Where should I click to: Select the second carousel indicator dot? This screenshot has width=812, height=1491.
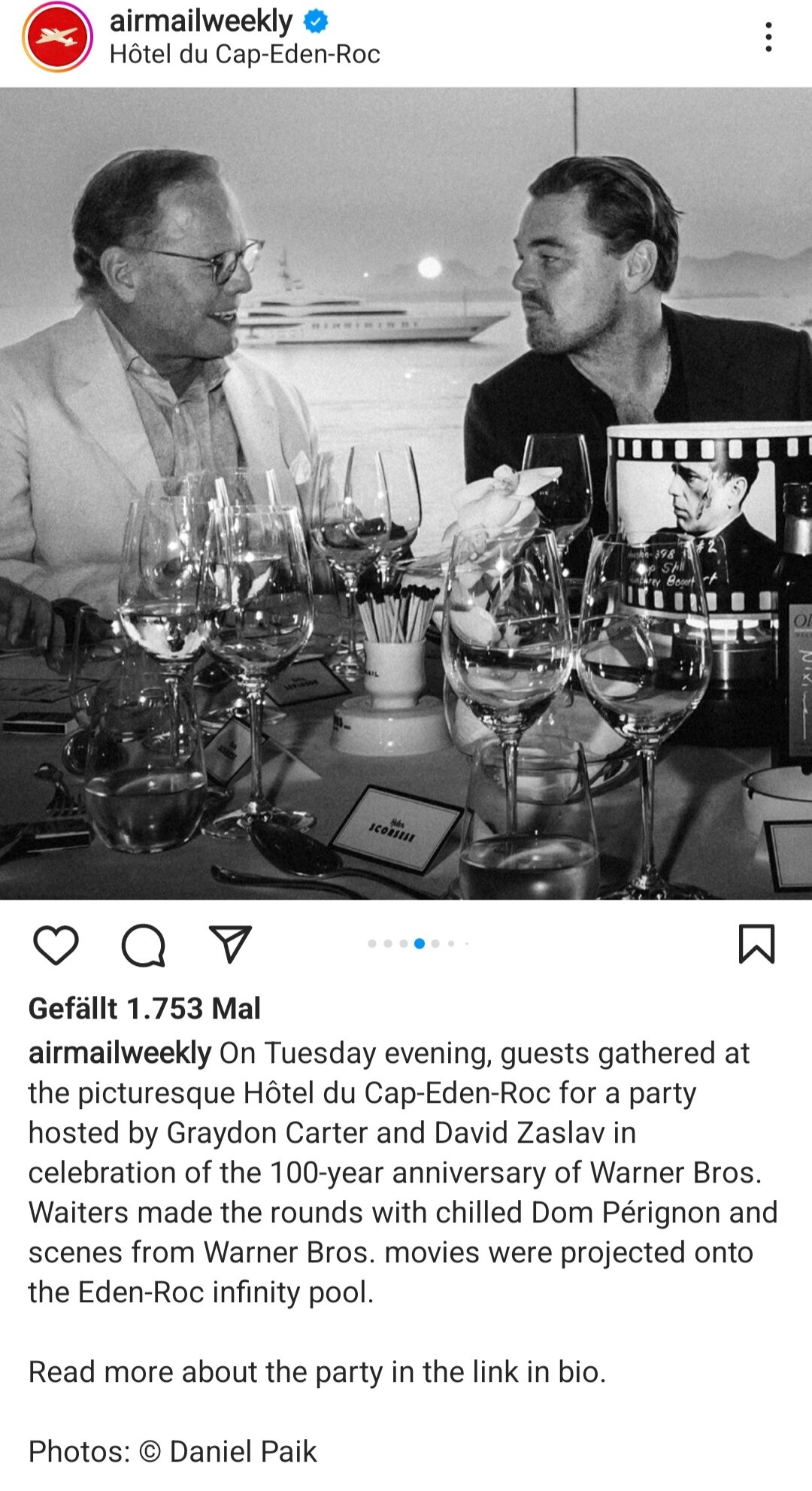point(388,943)
